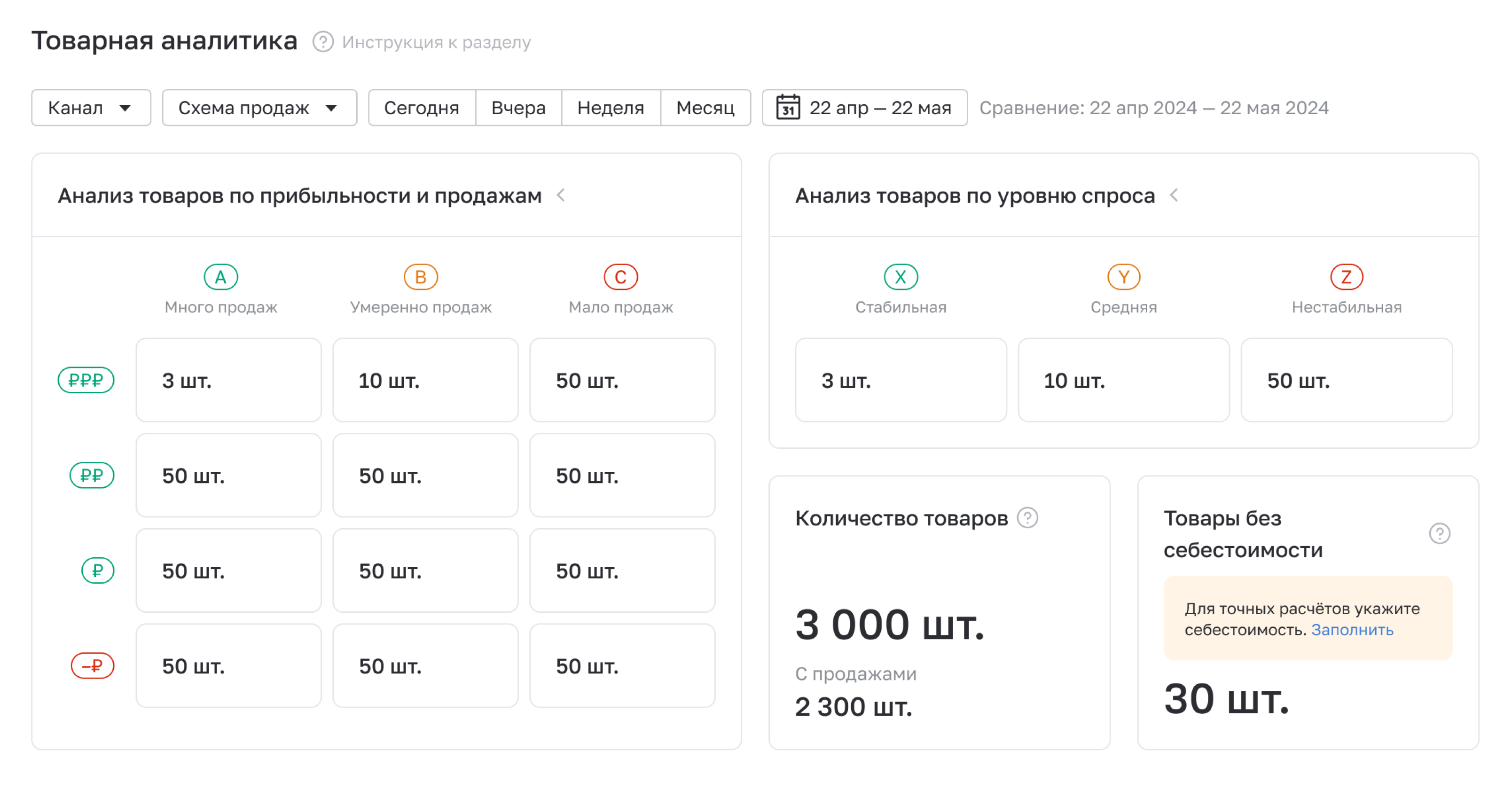Click the orange Y demand badge
The image size is (1504, 812).
(x=1123, y=277)
